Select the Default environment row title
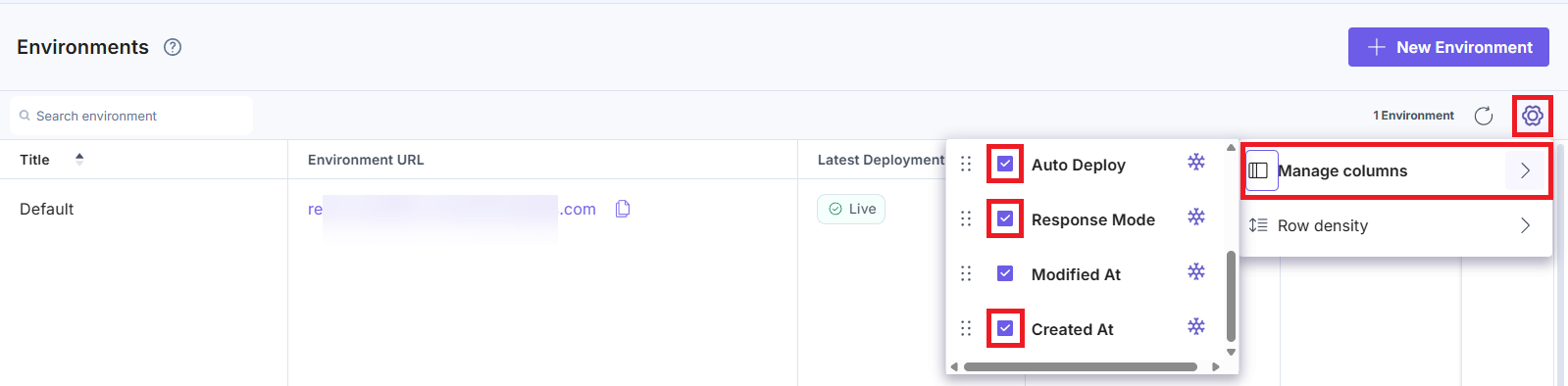Image resolution: width=1568 pixels, height=386 pixels. [47, 209]
